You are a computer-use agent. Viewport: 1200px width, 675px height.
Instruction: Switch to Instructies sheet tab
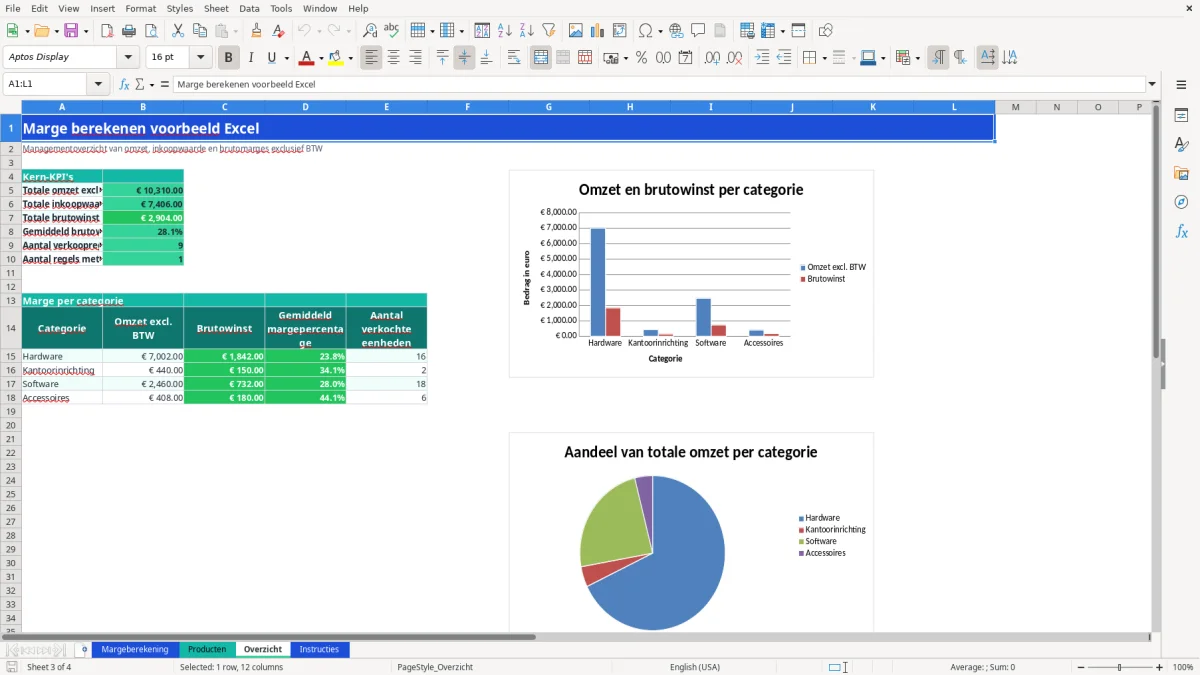tap(319, 650)
